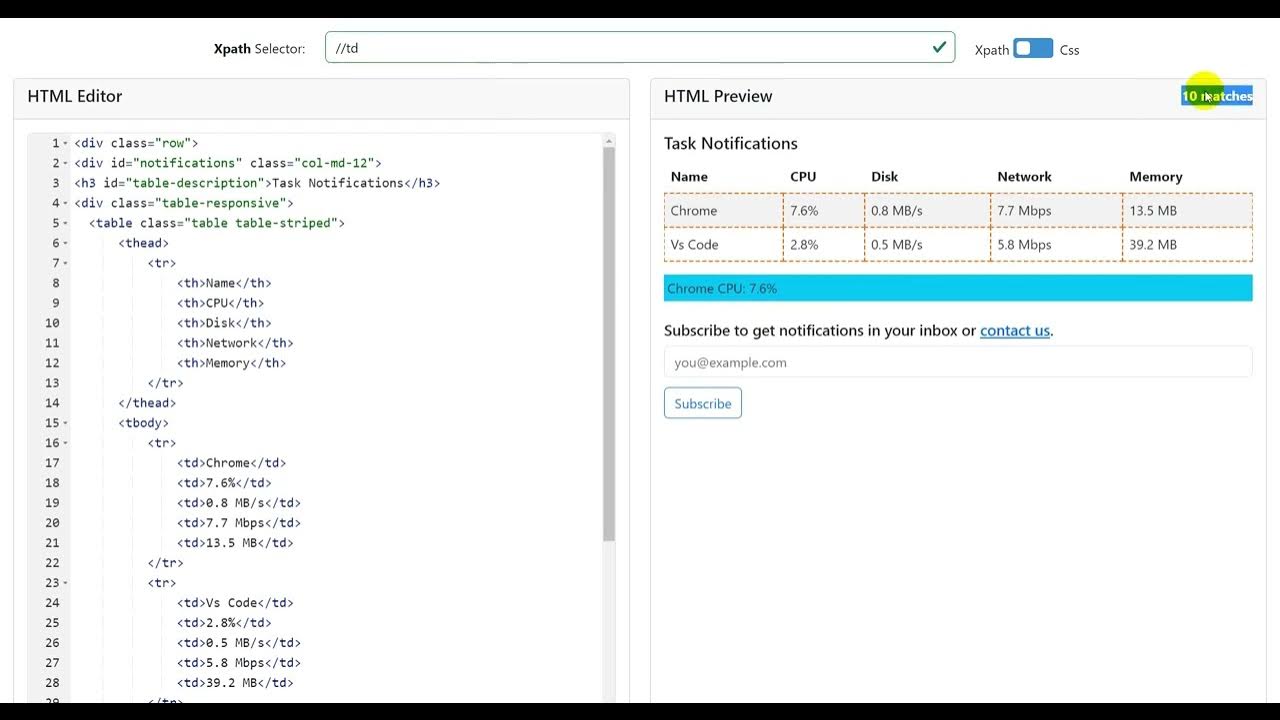Collapse the thead fold at line 6
Screen dimensions: 1280x720
point(65,243)
